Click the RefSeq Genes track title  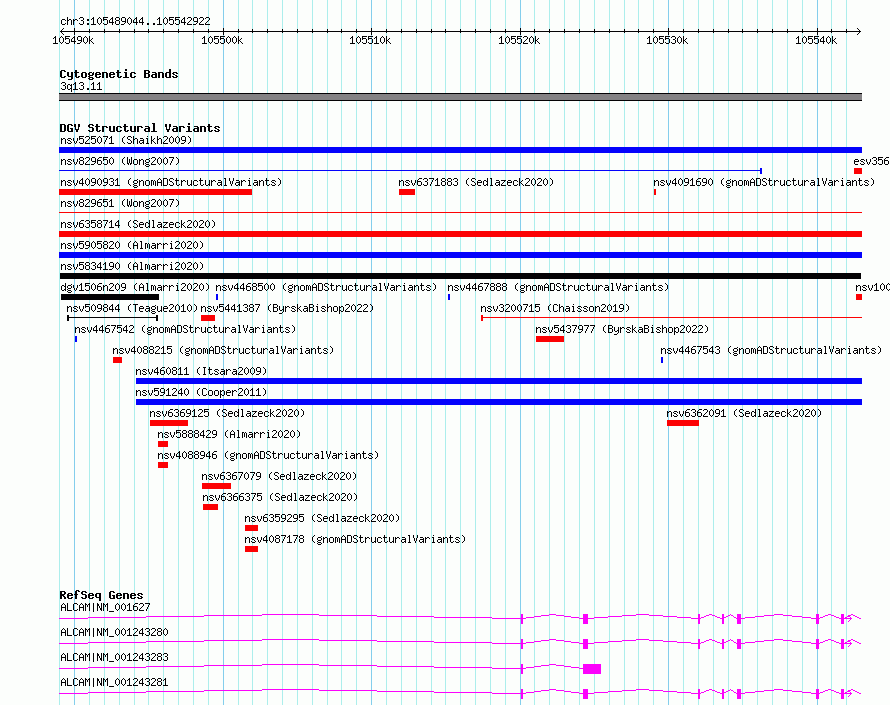[101, 595]
